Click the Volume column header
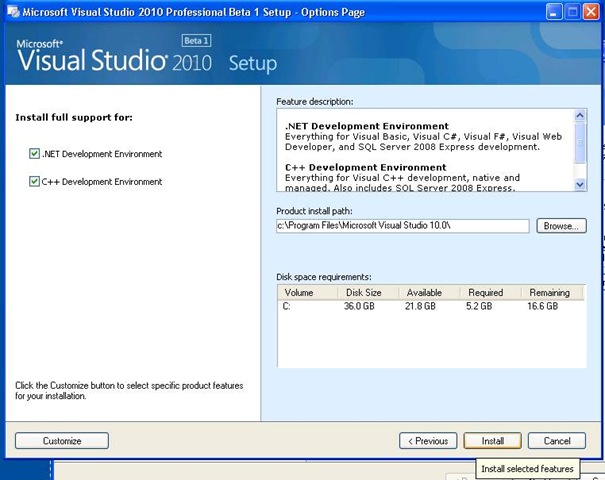 pos(308,292)
